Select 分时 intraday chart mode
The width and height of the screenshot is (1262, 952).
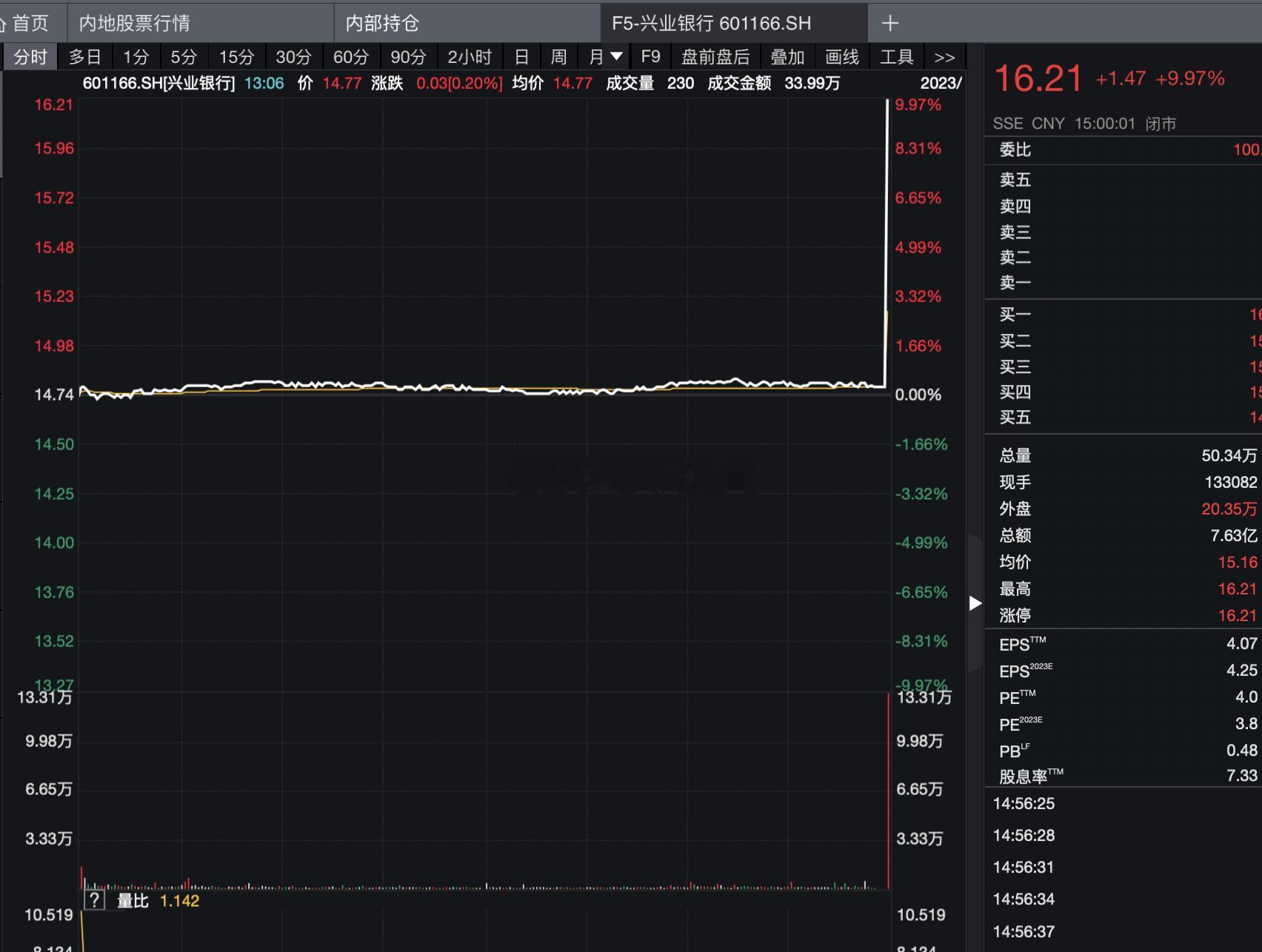pos(30,57)
